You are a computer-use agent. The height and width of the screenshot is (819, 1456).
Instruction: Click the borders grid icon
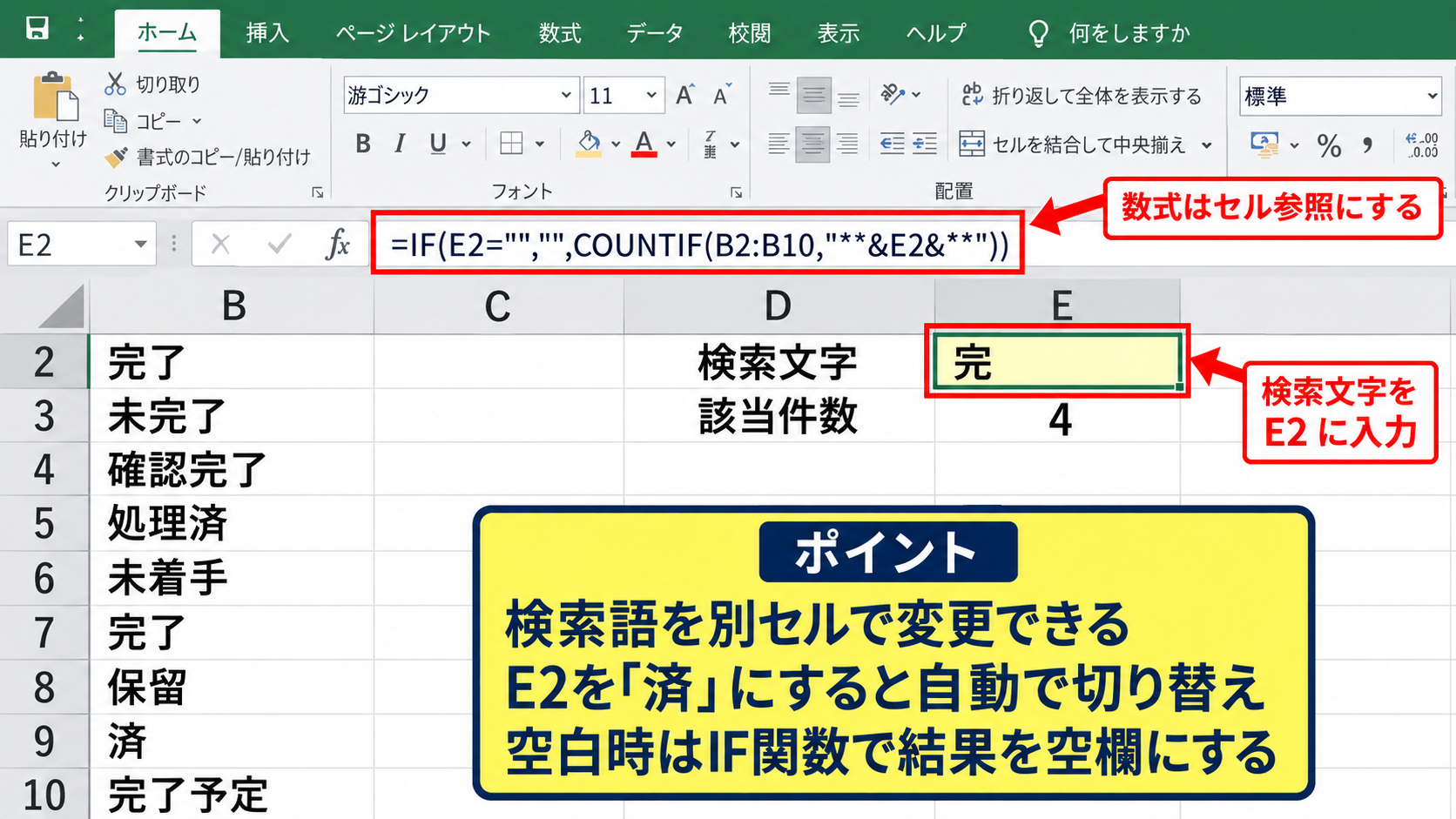(511, 144)
